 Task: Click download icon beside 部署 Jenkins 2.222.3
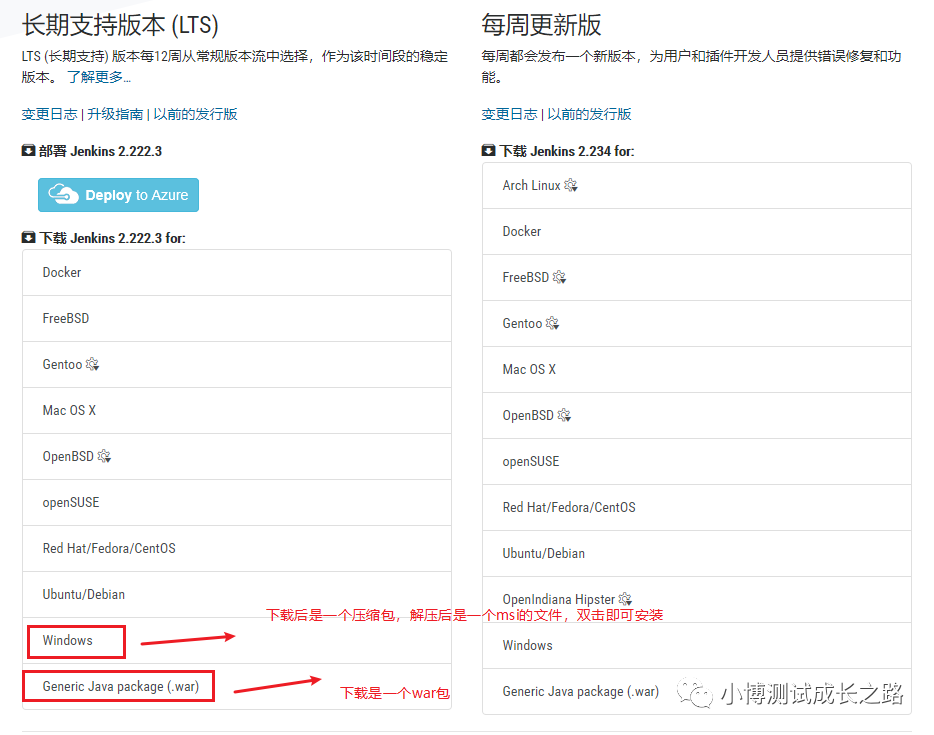[x=28, y=151]
